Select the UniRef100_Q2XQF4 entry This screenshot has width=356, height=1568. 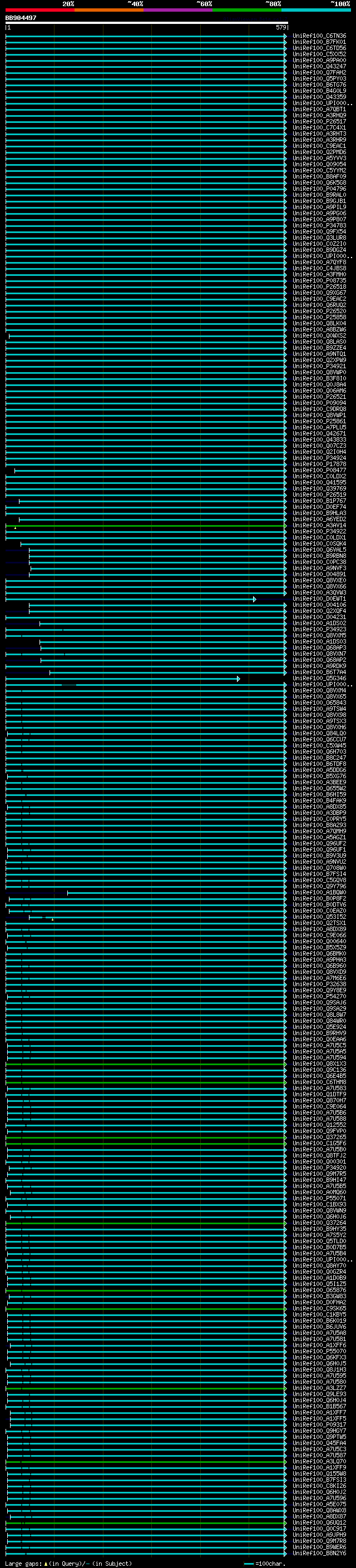(319, 611)
